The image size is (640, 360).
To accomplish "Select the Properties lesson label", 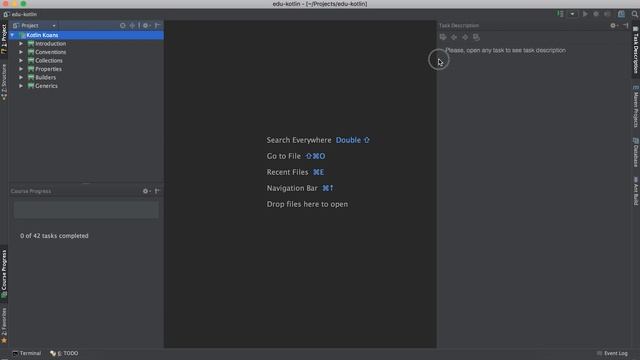I will coord(49,69).
